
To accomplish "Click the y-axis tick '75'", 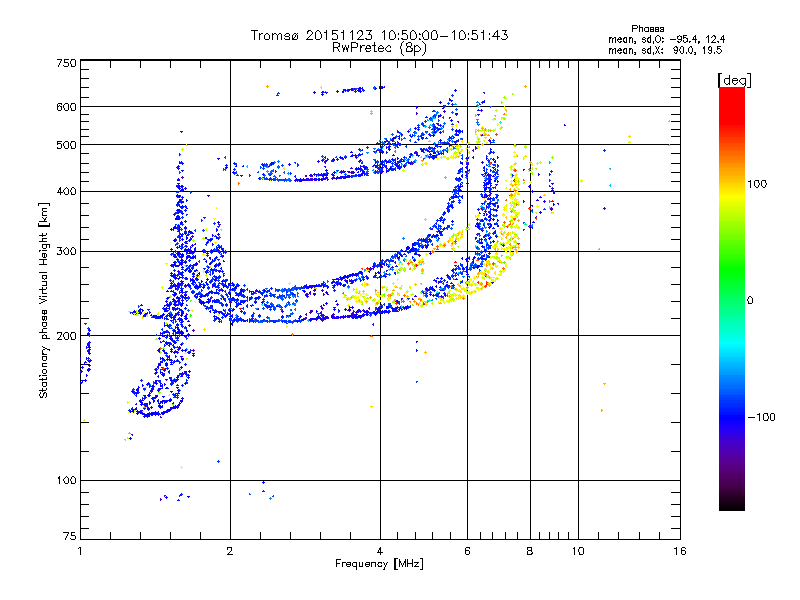I will (70, 536).
